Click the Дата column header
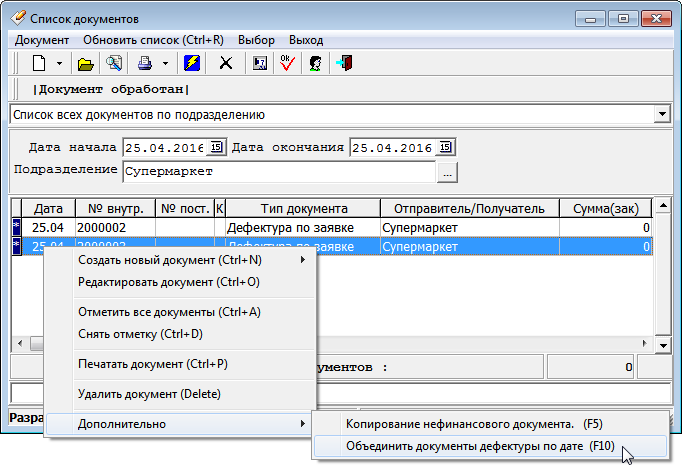This screenshot has width=682, height=466. (x=48, y=208)
